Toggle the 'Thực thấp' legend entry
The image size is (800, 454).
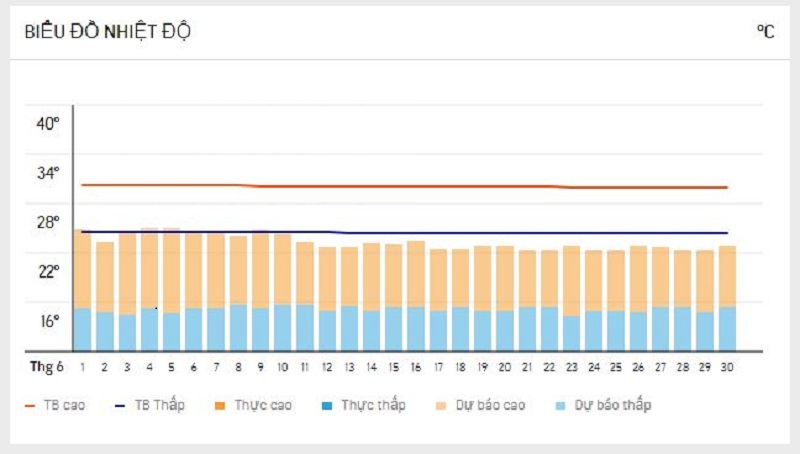[x=363, y=406]
